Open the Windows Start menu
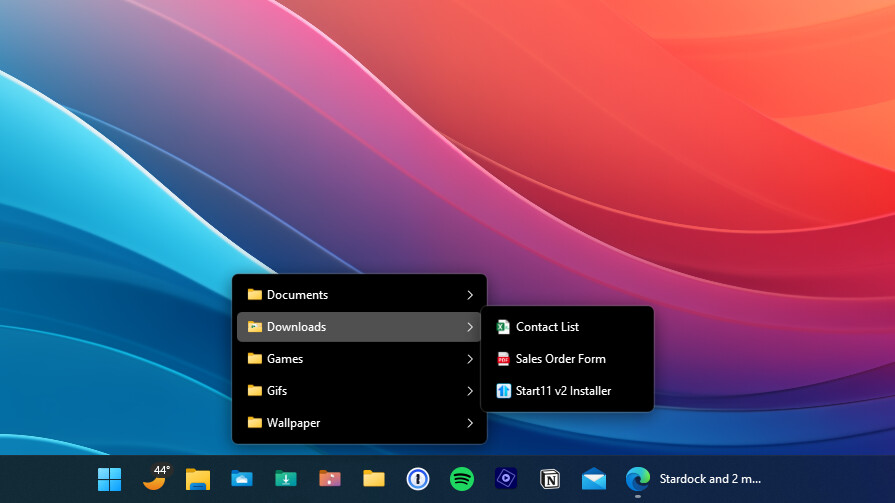 pos(109,479)
